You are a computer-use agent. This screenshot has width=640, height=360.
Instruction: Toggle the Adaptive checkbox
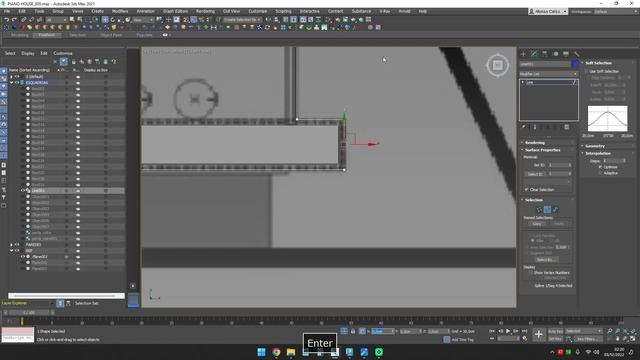click(600, 173)
